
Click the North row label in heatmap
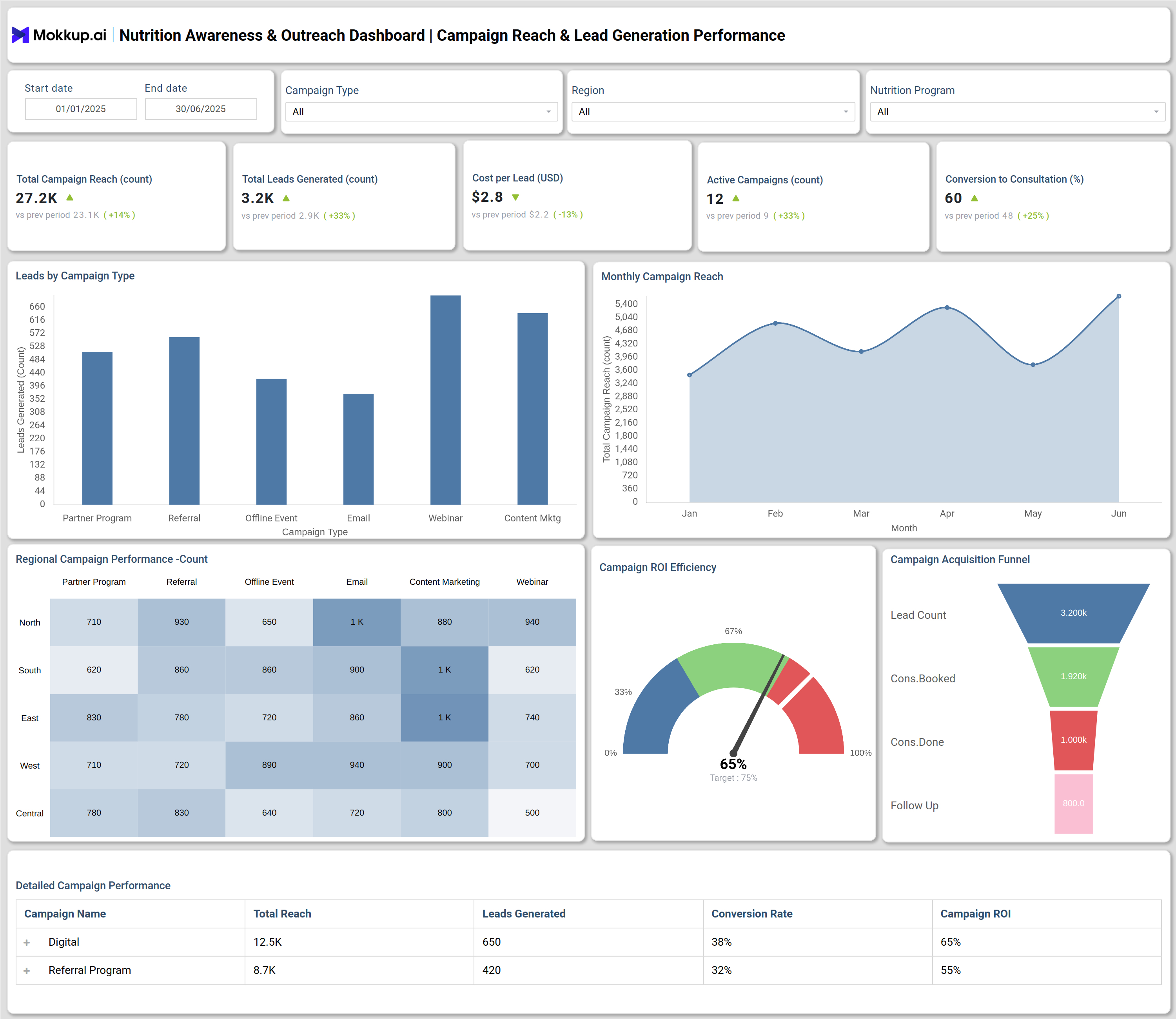[x=29, y=623]
